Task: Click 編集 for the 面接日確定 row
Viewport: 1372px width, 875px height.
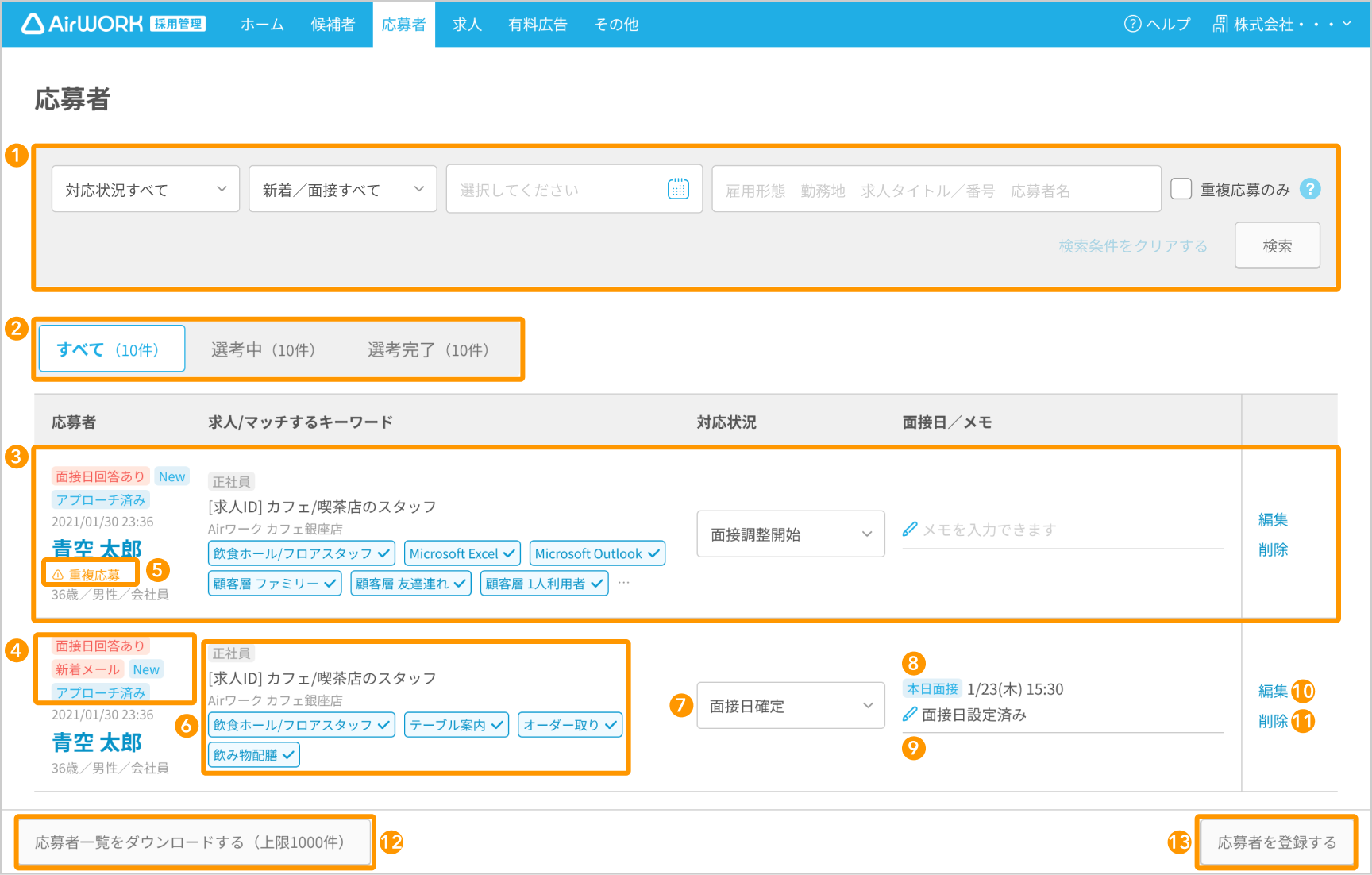Action: 1273,691
